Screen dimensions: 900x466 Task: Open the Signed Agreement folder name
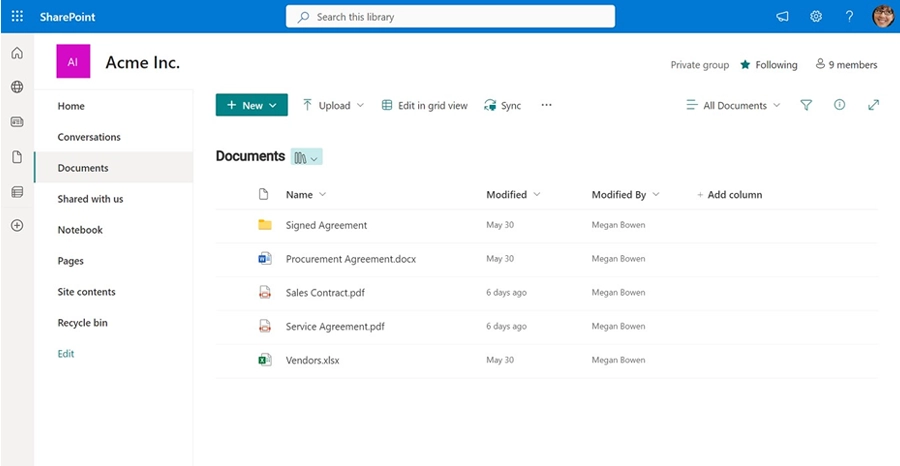327,226
